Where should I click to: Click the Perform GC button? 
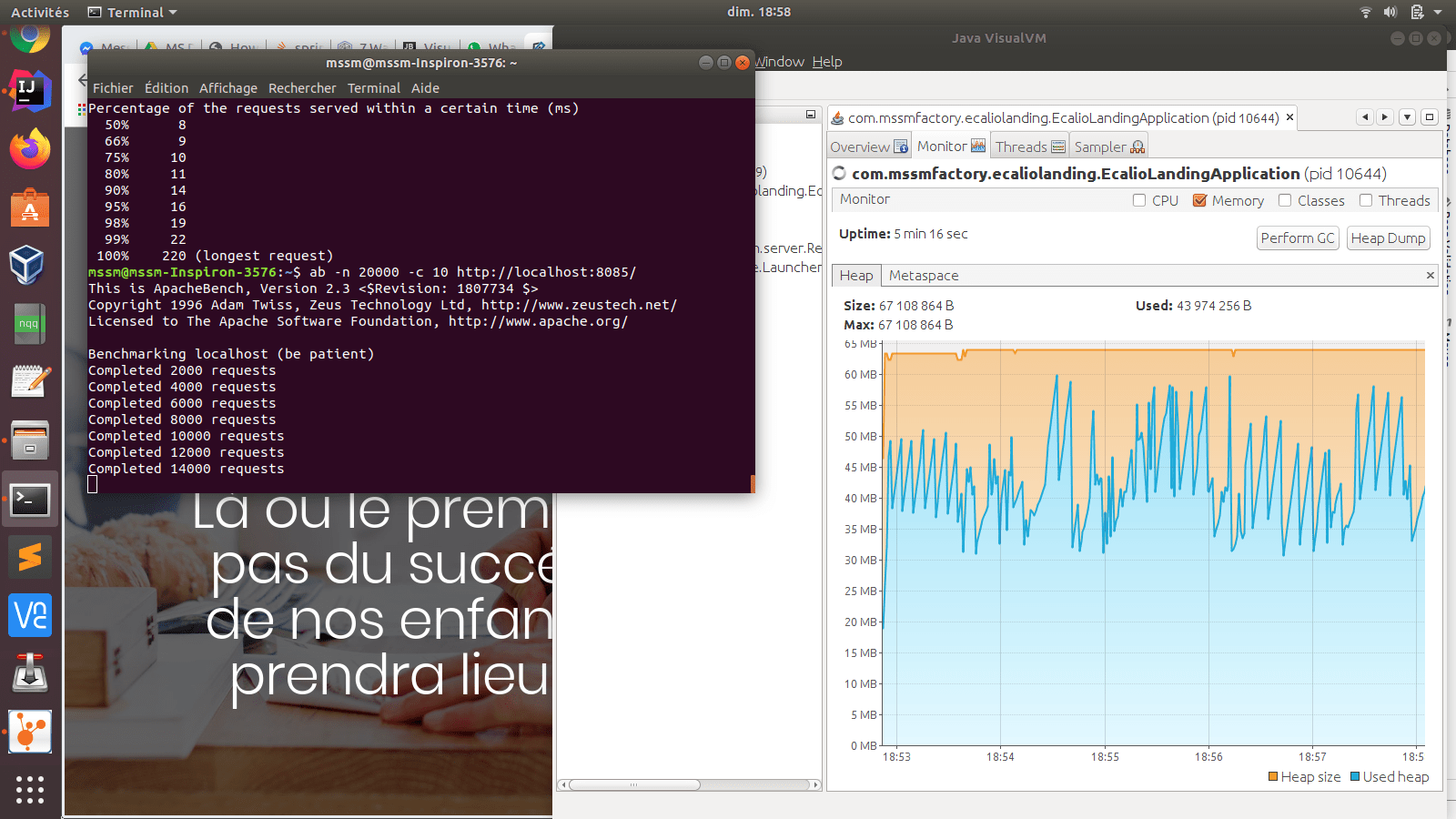1298,238
